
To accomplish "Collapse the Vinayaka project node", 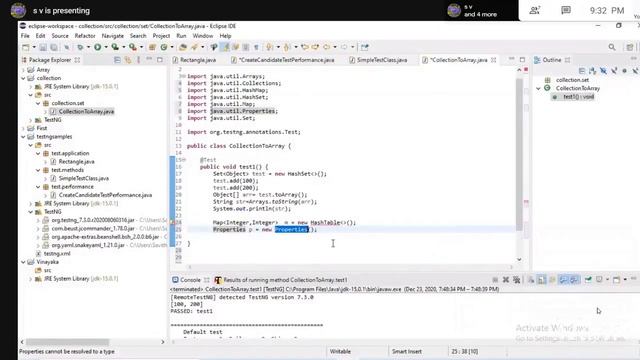I will pyautogui.click(x=23, y=262).
